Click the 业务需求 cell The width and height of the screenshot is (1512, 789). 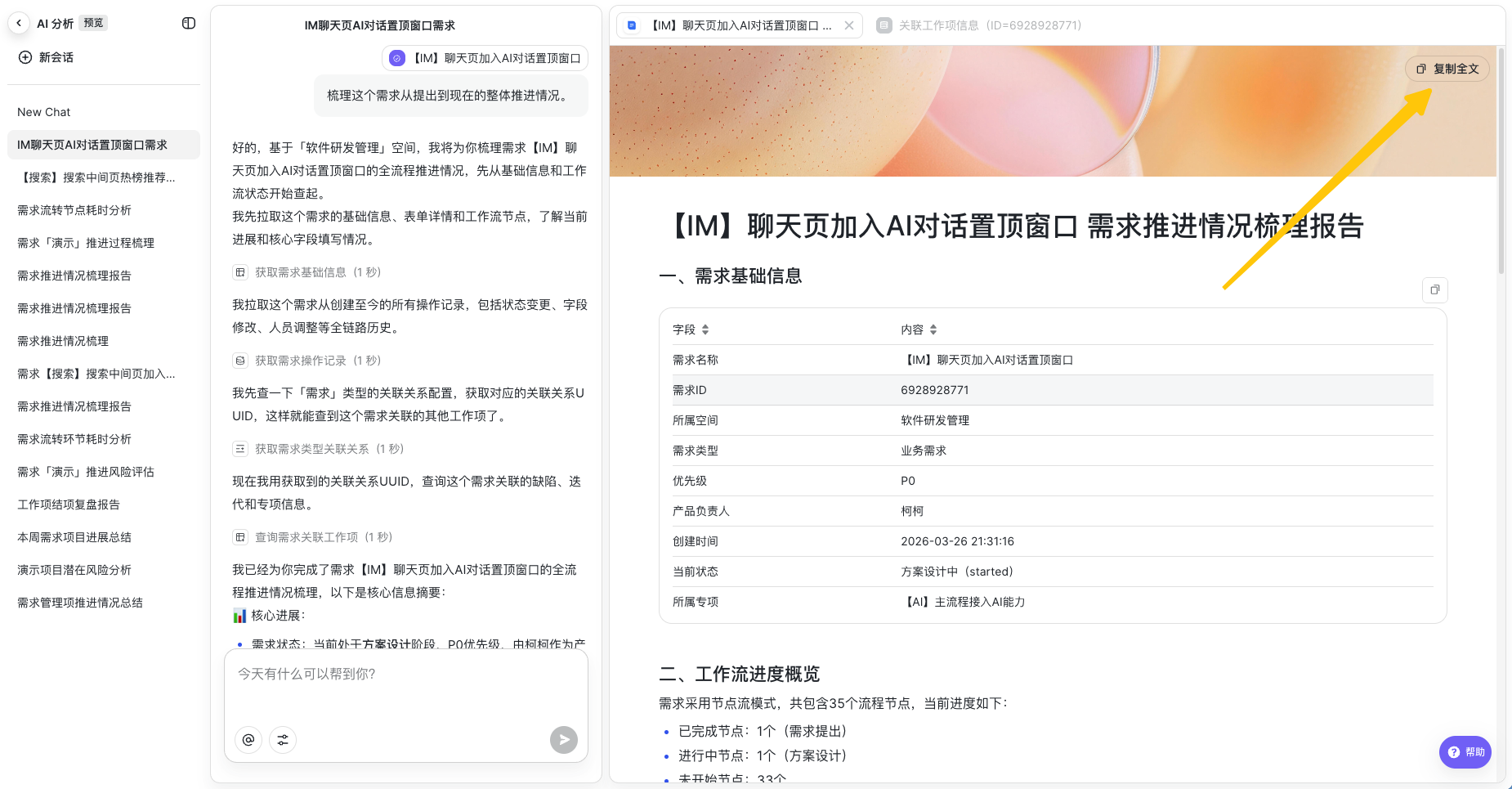(x=924, y=451)
